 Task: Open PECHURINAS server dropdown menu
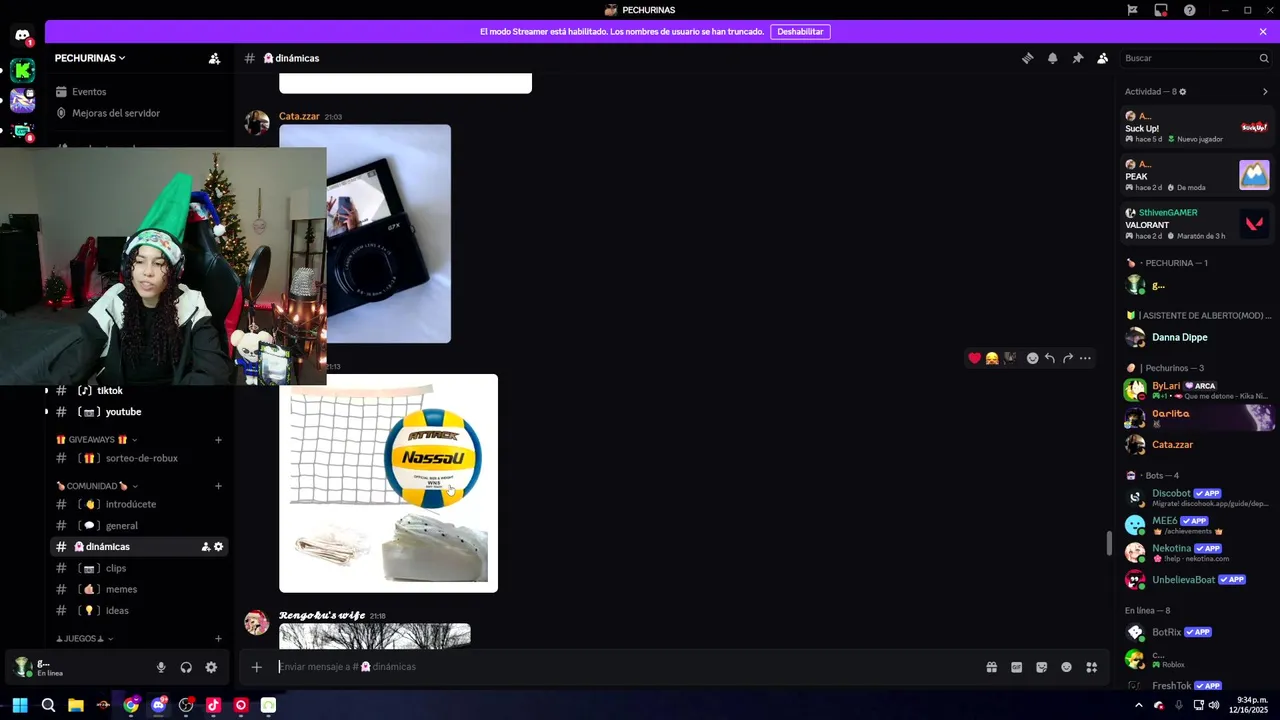point(90,58)
